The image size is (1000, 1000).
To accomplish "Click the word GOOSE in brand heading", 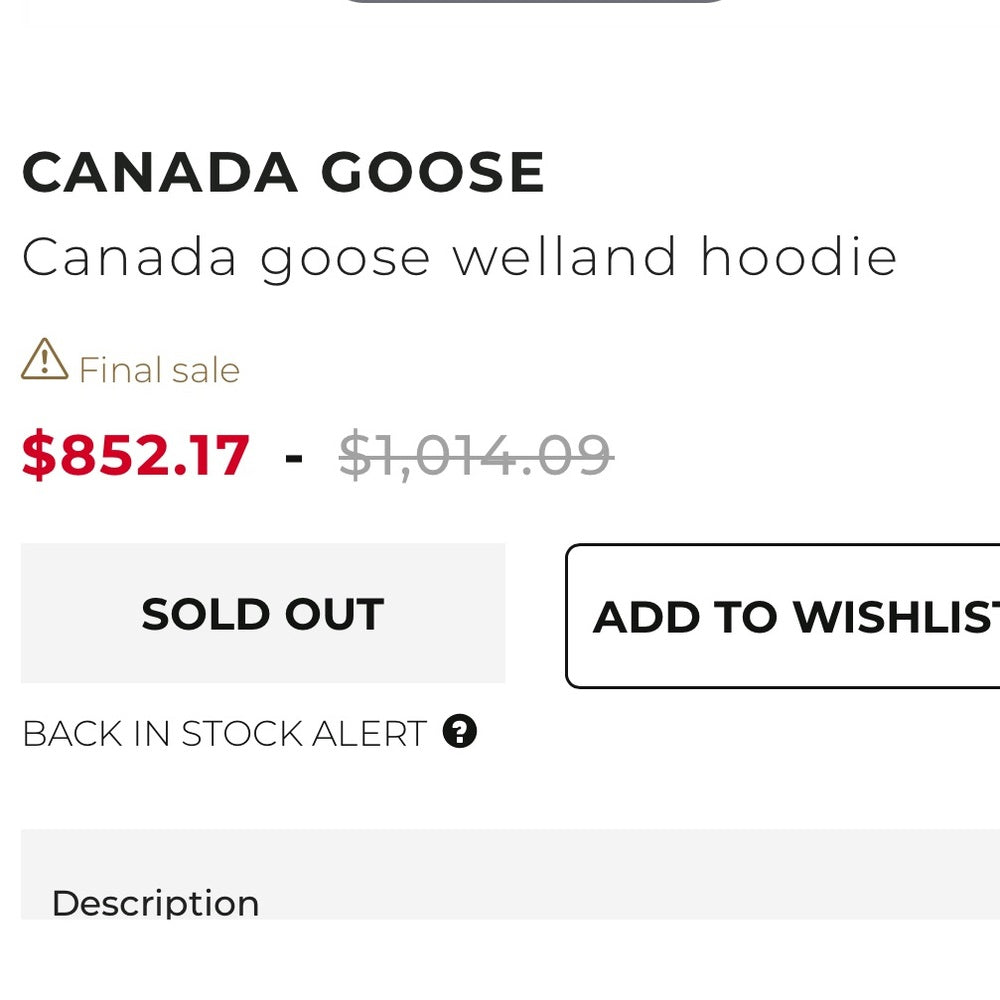I will [x=432, y=172].
